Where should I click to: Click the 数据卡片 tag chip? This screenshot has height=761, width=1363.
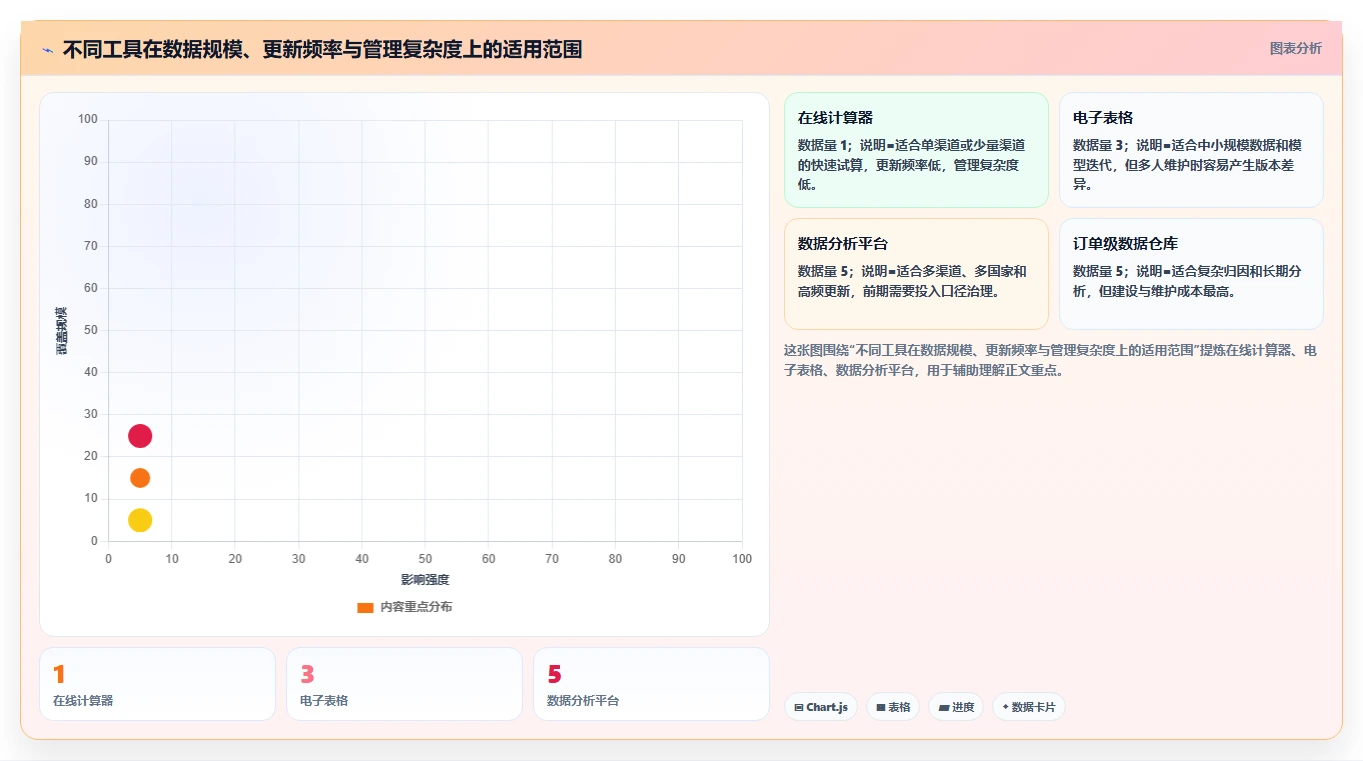click(1029, 707)
